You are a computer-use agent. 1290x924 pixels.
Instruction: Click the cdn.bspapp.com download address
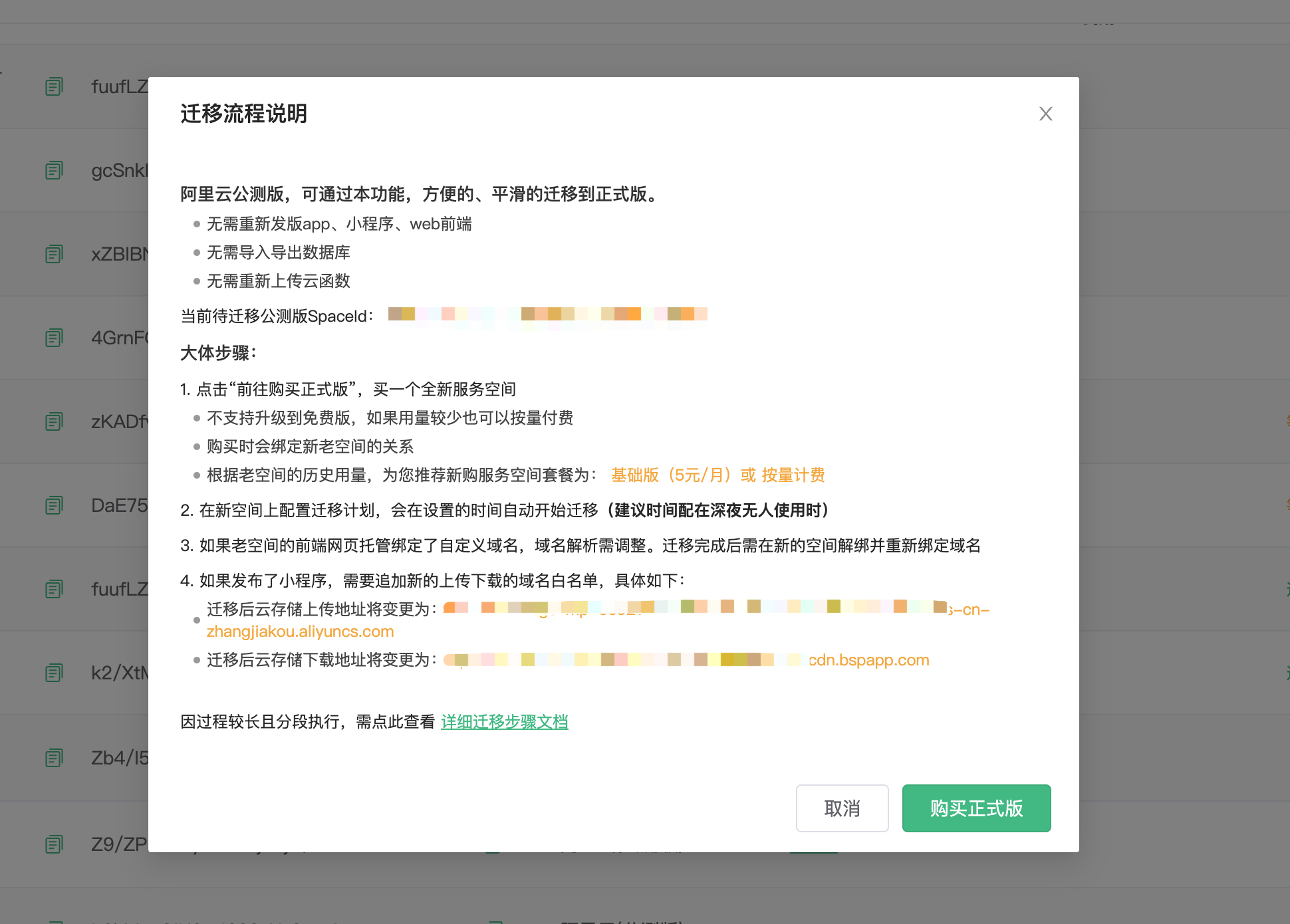[868, 659]
